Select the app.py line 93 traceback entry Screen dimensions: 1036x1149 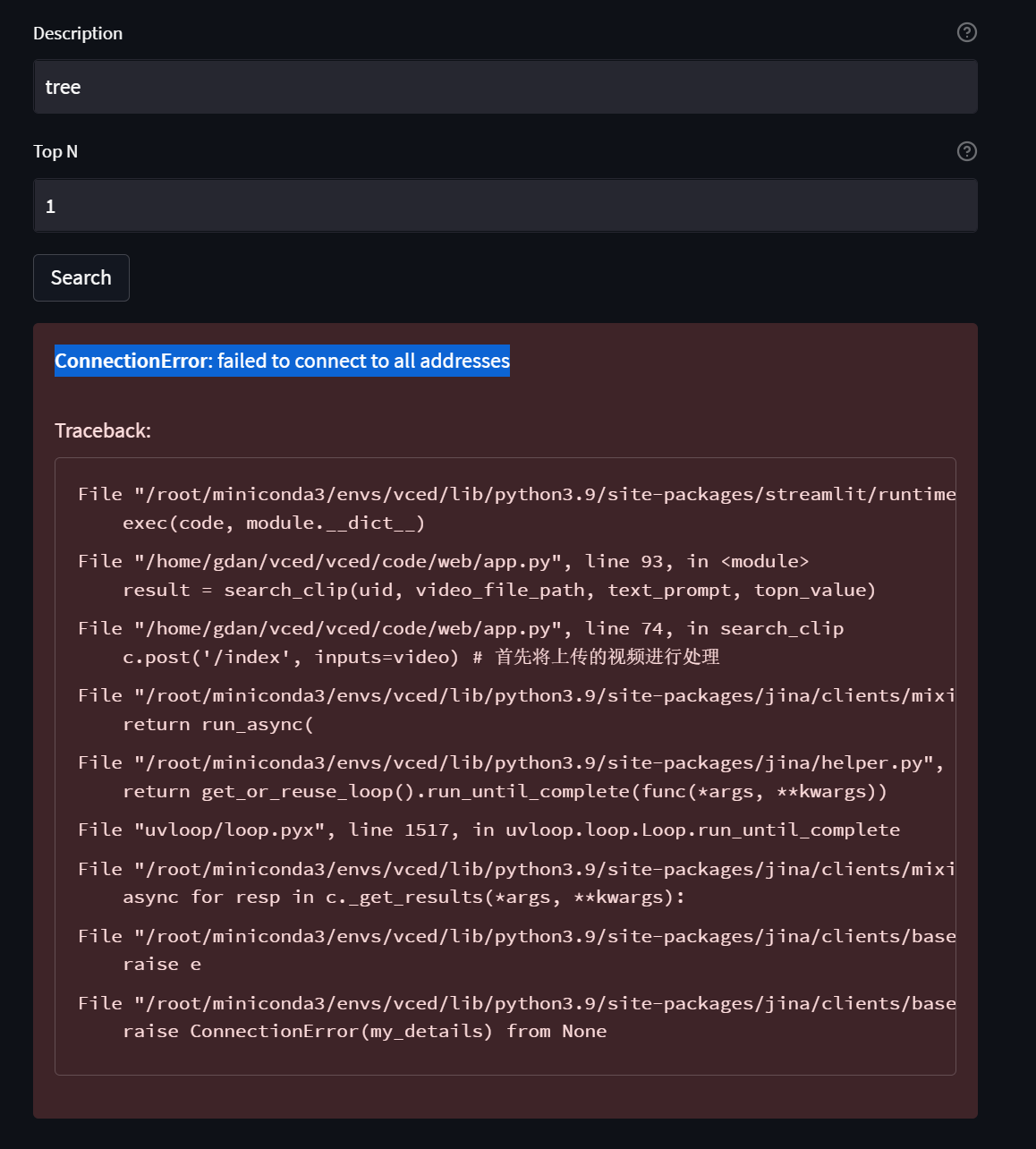pos(443,561)
